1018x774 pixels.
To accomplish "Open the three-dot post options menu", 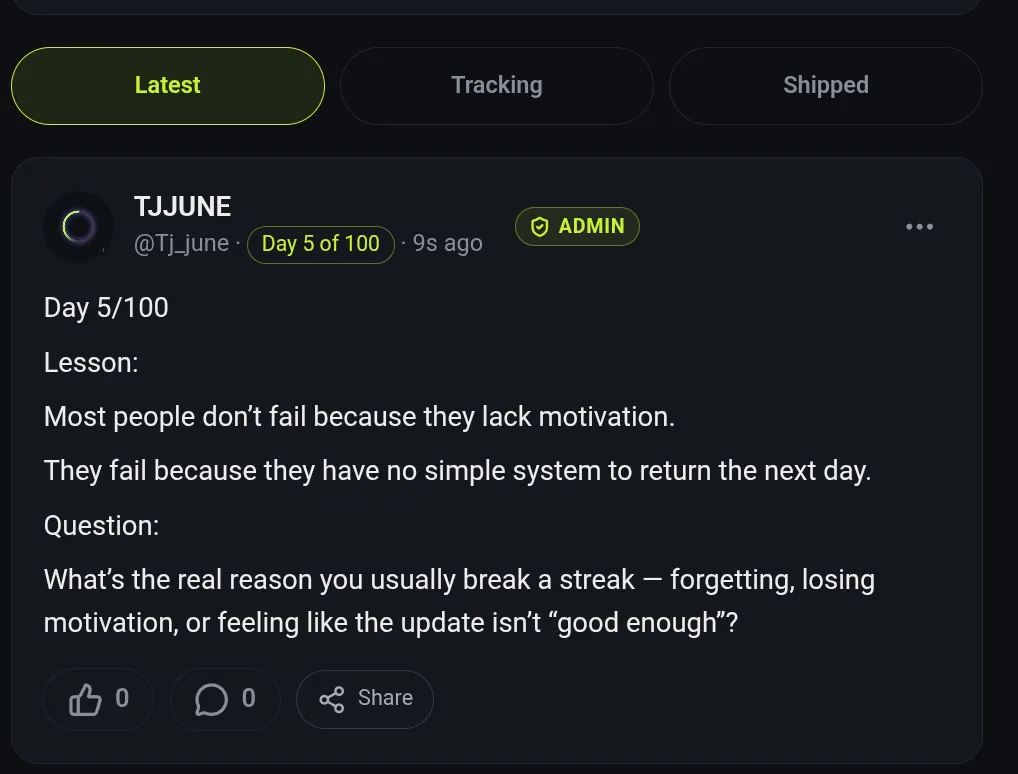I will click(919, 227).
